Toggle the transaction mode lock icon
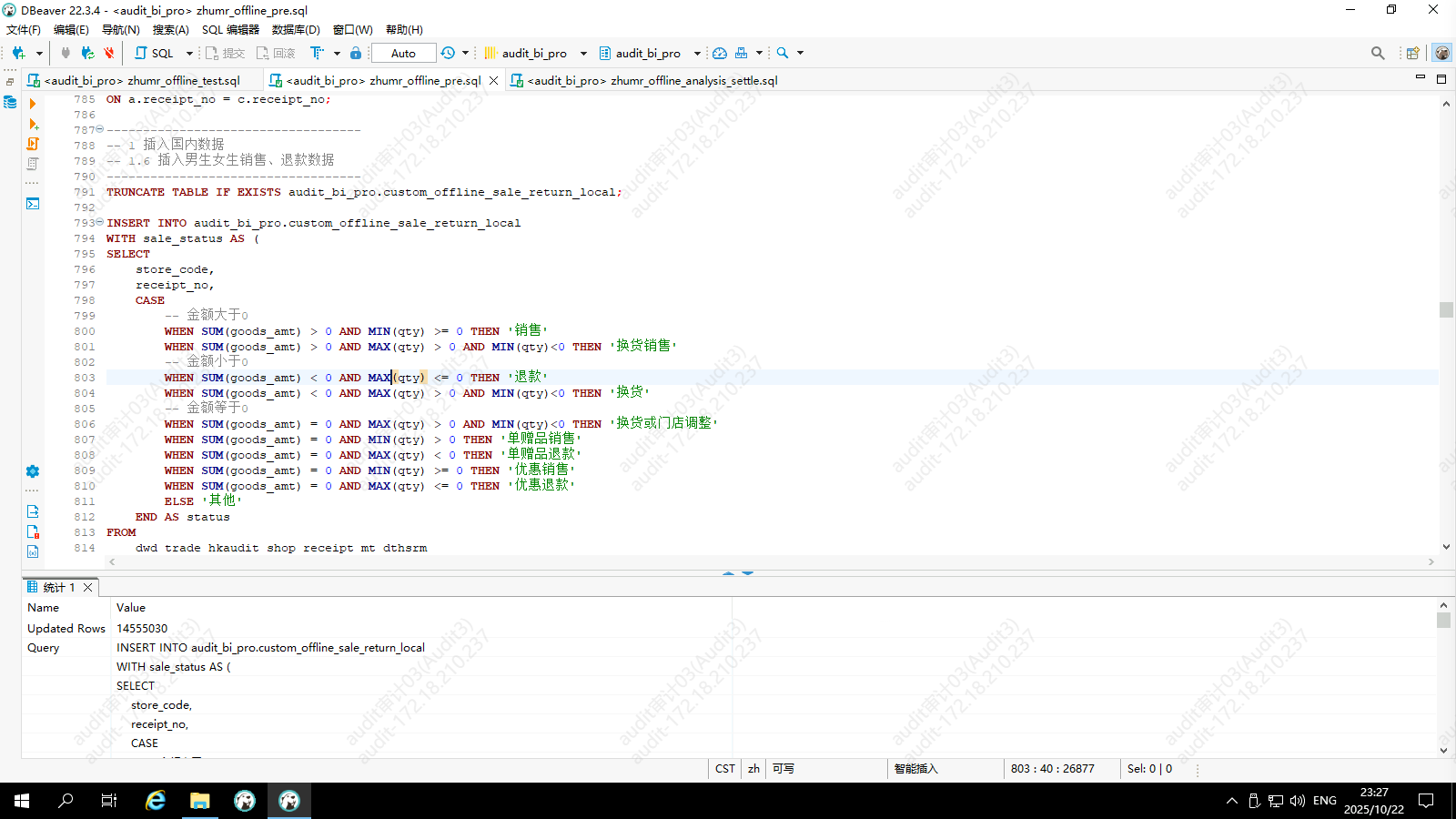The height and width of the screenshot is (819, 1456). [356, 53]
